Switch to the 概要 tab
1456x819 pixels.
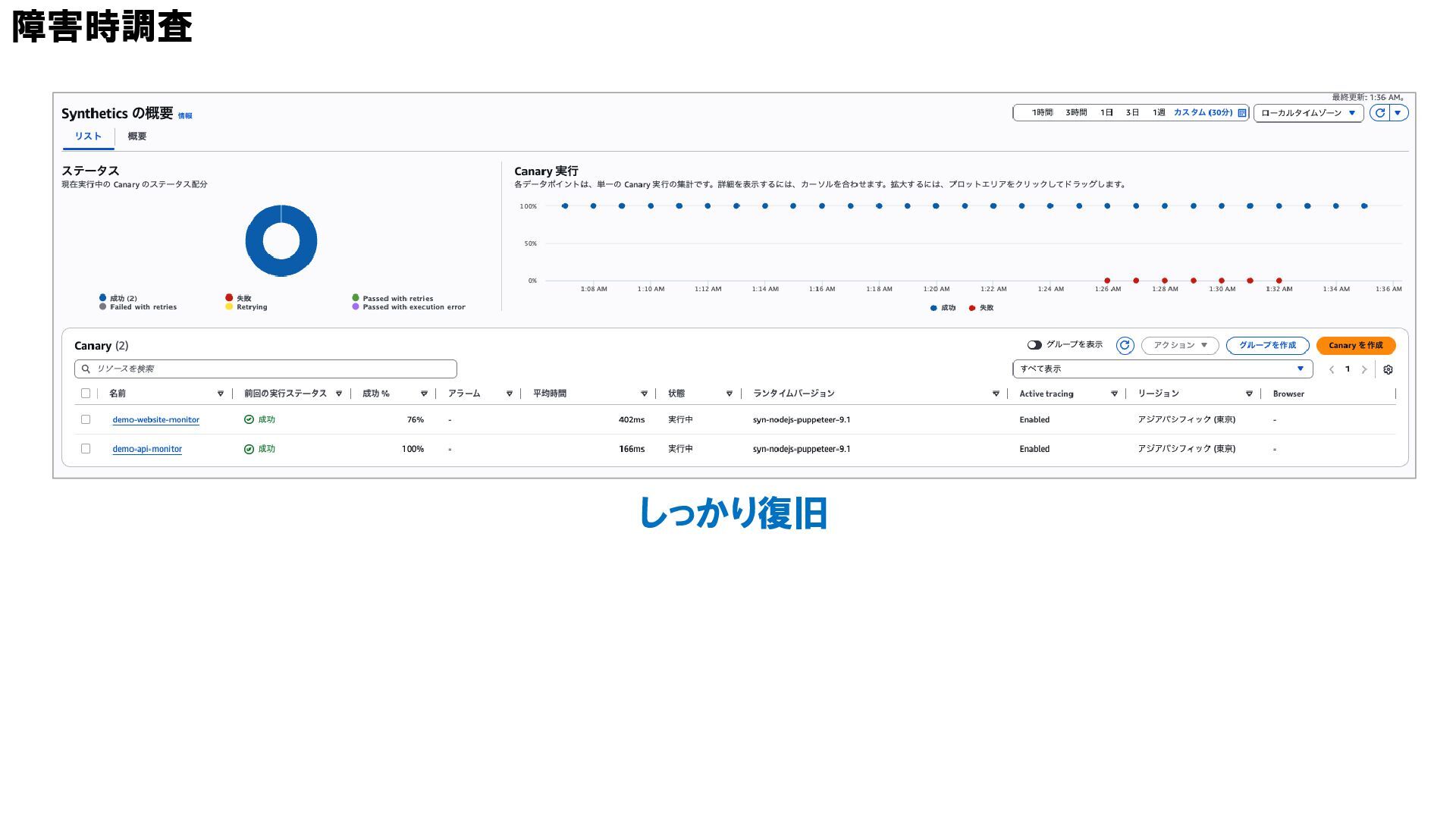pos(137,136)
